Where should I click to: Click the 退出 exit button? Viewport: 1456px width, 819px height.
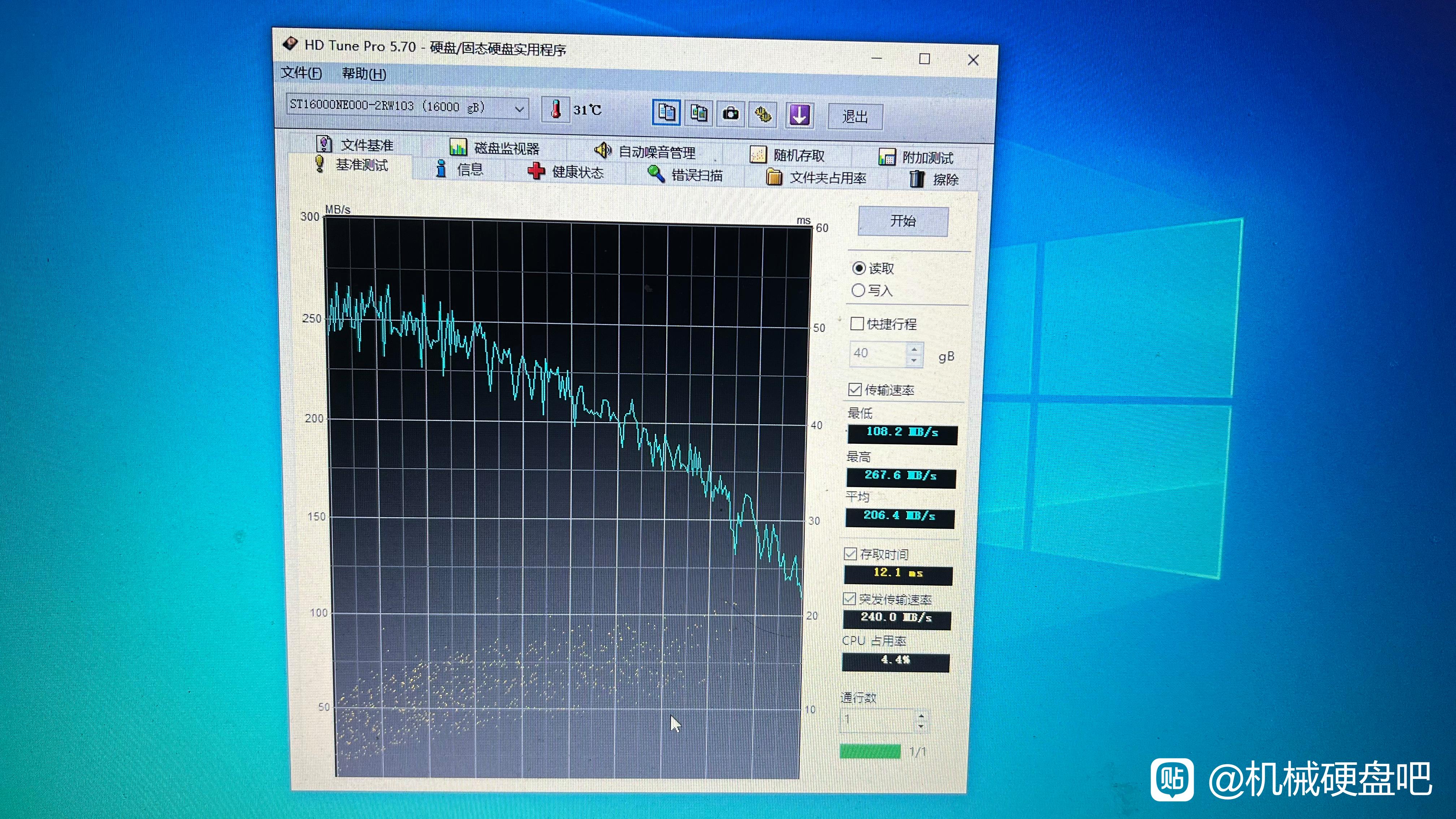coord(855,116)
